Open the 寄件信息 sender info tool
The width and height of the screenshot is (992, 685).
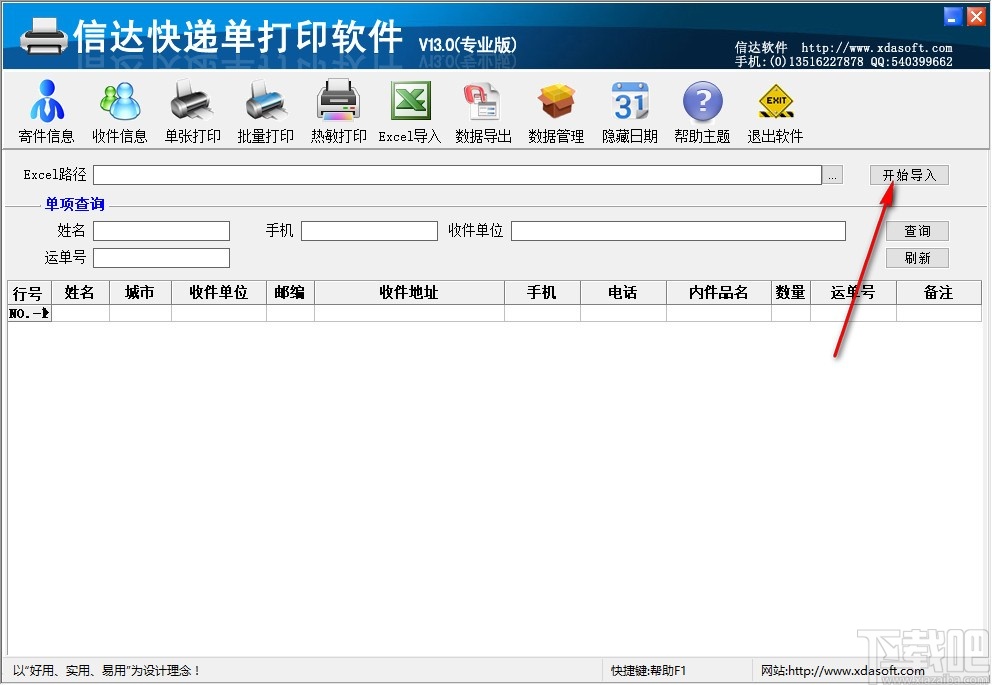[45, 110]
